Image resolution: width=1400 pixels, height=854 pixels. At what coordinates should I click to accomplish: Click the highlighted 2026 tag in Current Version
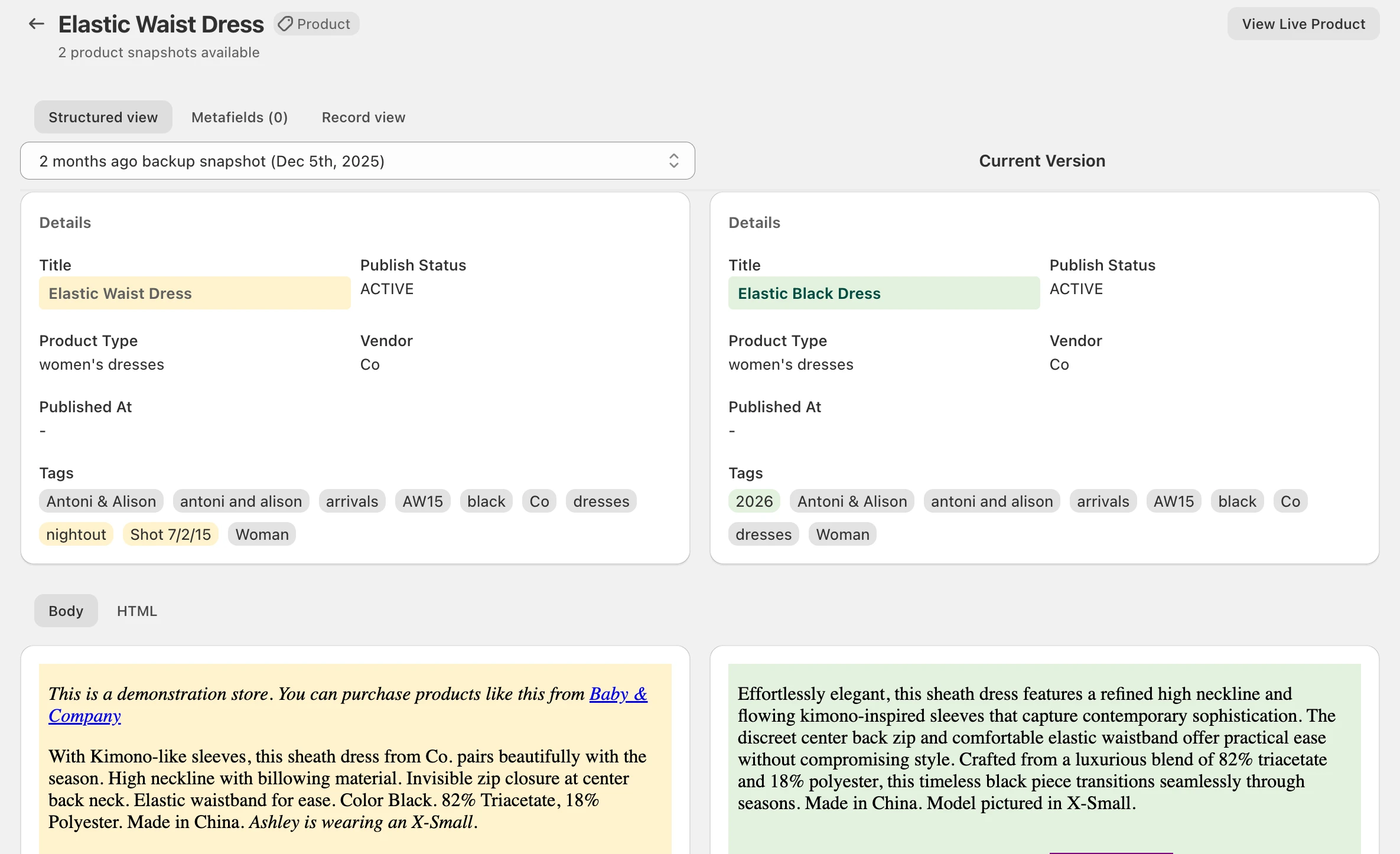click(754, 501)
